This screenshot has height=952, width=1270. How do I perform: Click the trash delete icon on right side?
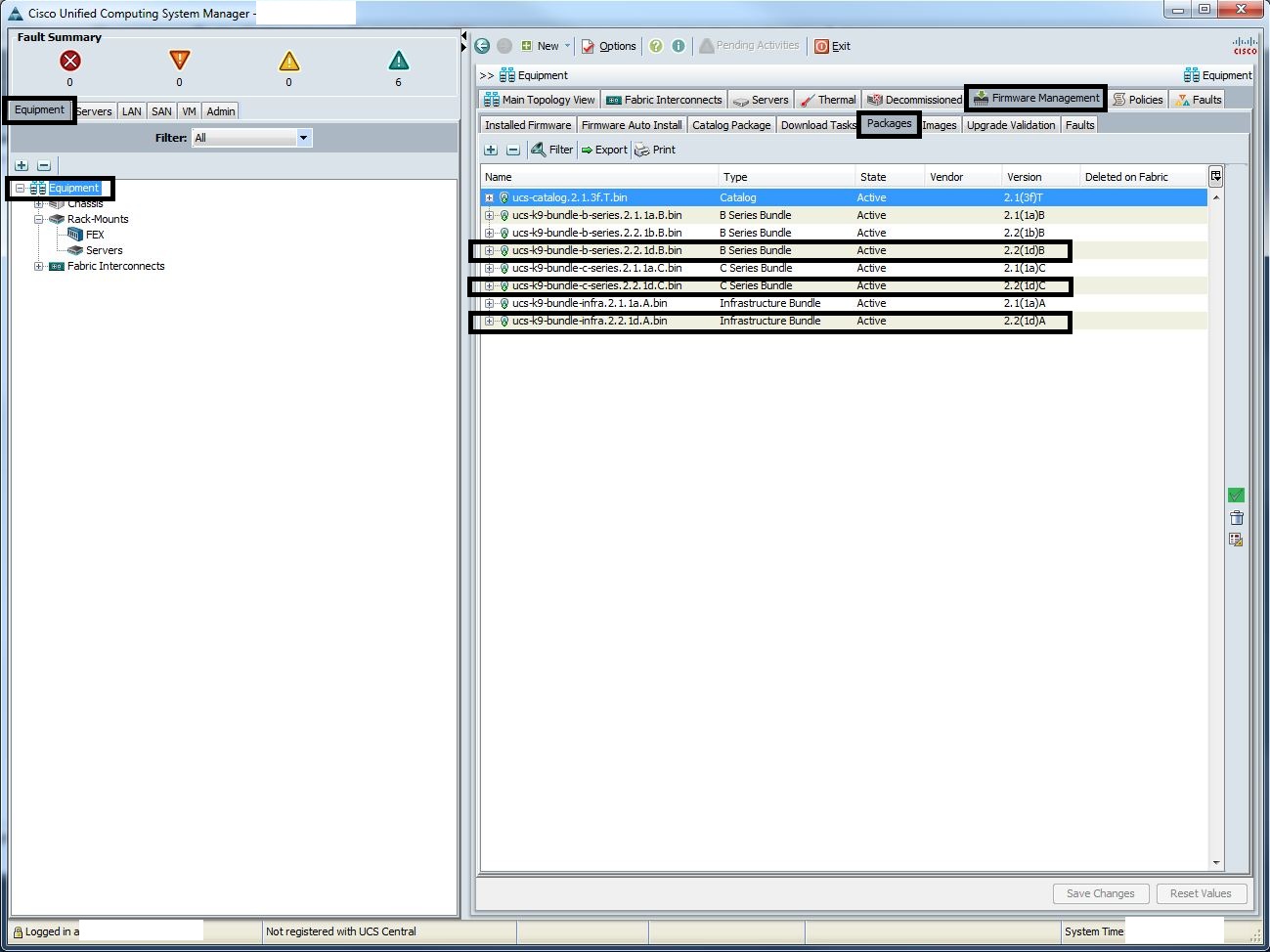[1236, 518]
